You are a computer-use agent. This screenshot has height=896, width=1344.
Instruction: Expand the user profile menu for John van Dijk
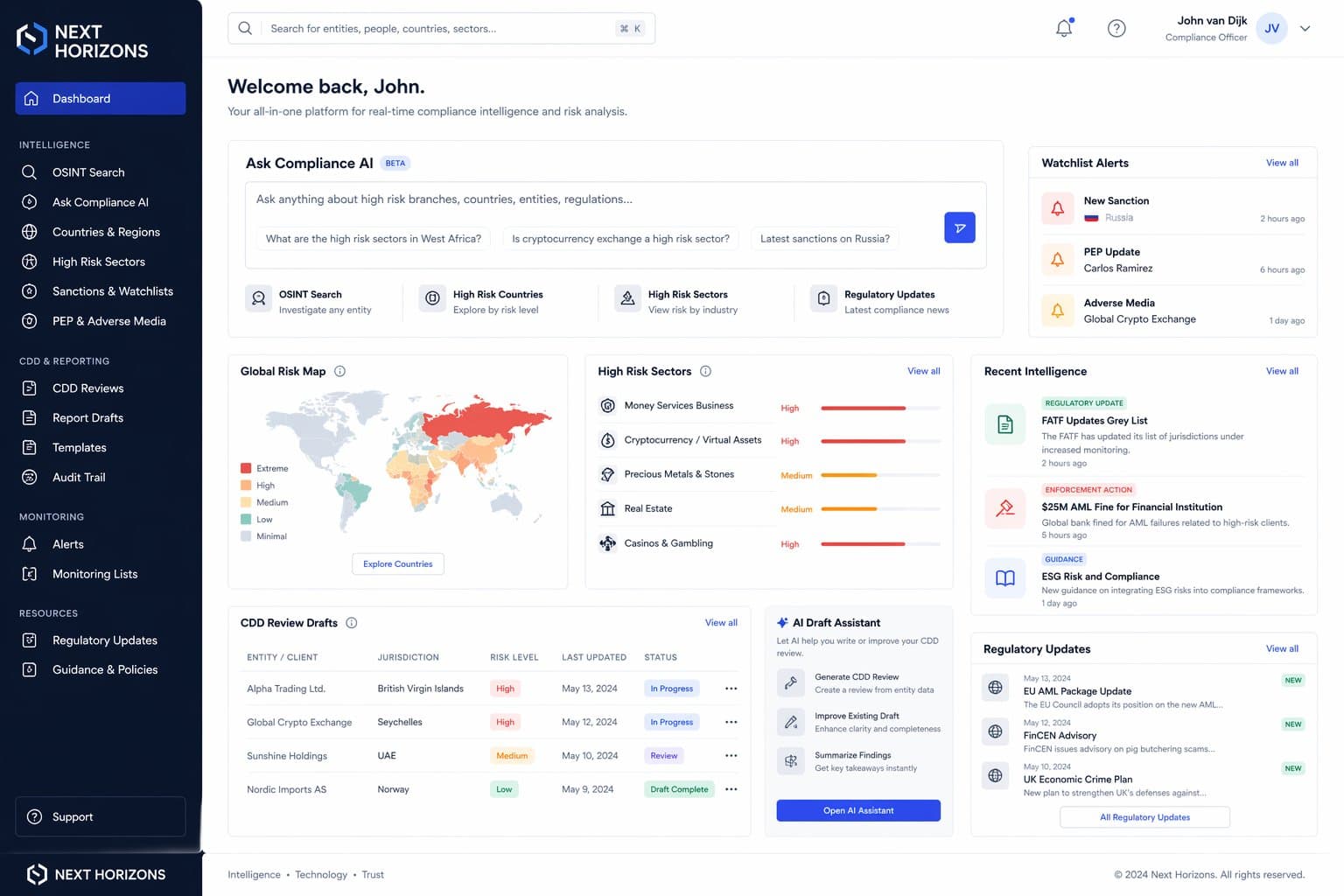1305,28
